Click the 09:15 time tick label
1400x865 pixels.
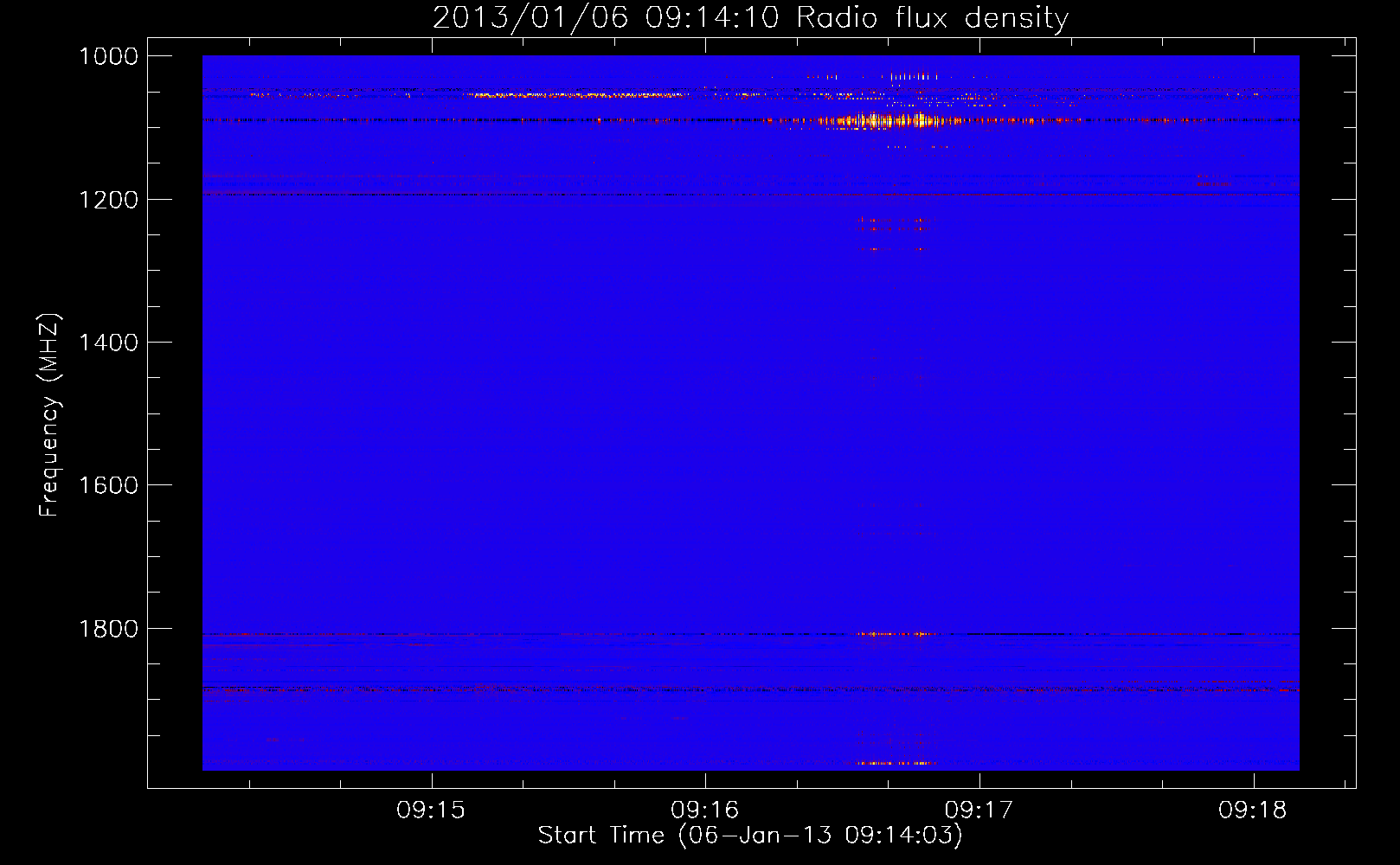point(431,811)
